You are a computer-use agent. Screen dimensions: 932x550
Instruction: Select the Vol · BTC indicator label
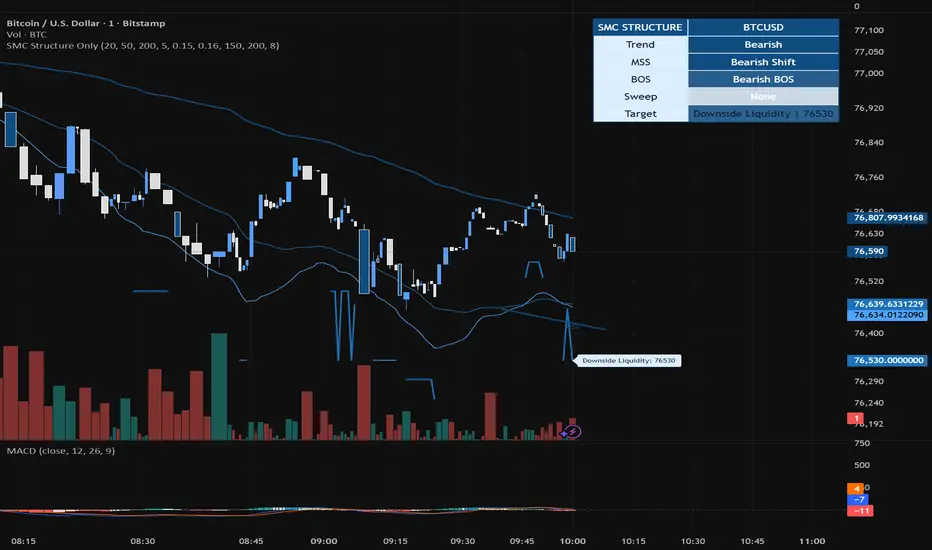(27, 34)
